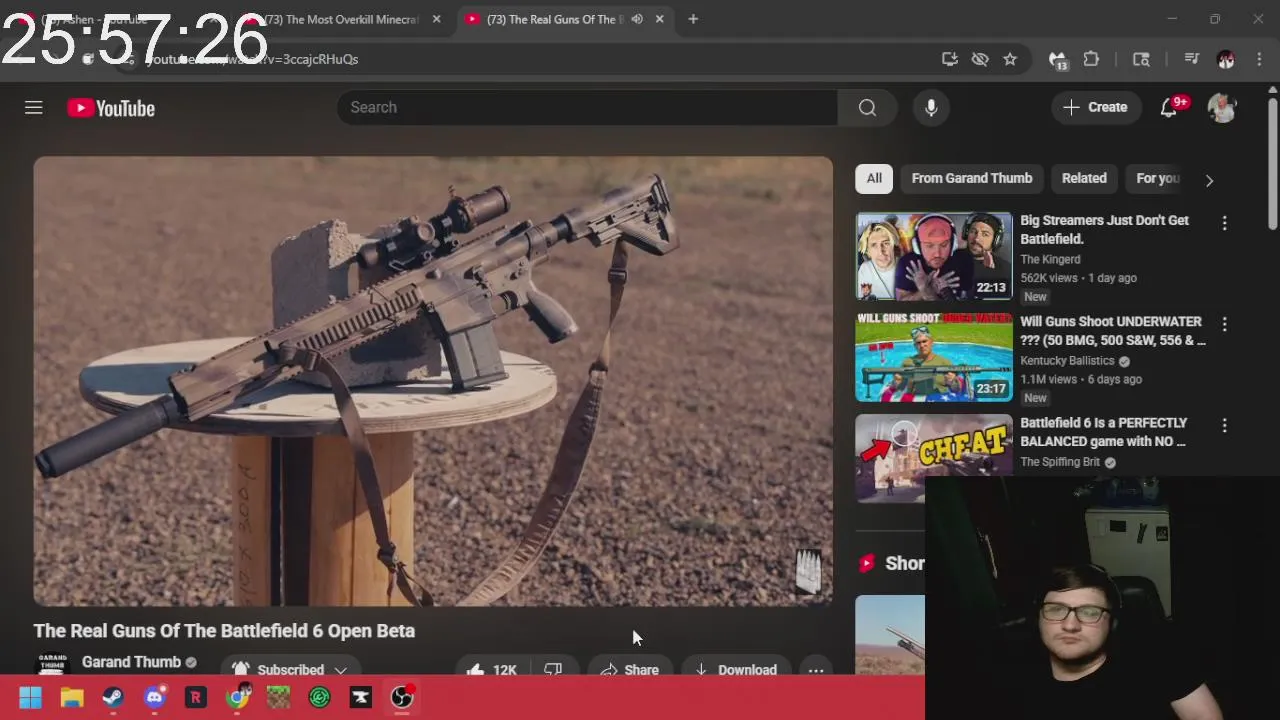
Task: Open the Minecraft taskbar icon
Action: pos(278,697)
